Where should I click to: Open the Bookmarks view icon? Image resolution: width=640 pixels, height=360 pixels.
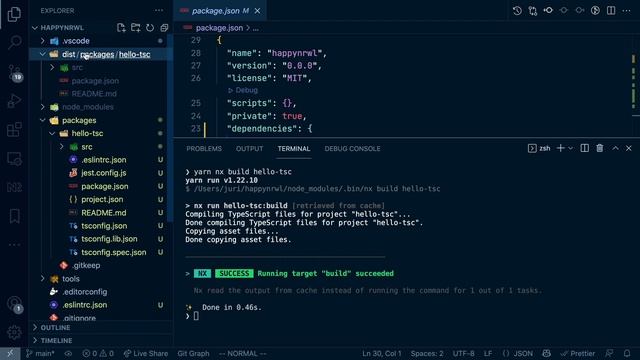point(14,216)
